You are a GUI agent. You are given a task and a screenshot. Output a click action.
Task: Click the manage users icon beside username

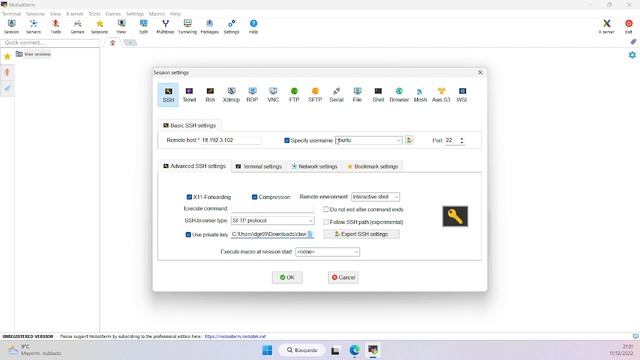(409, 140)
